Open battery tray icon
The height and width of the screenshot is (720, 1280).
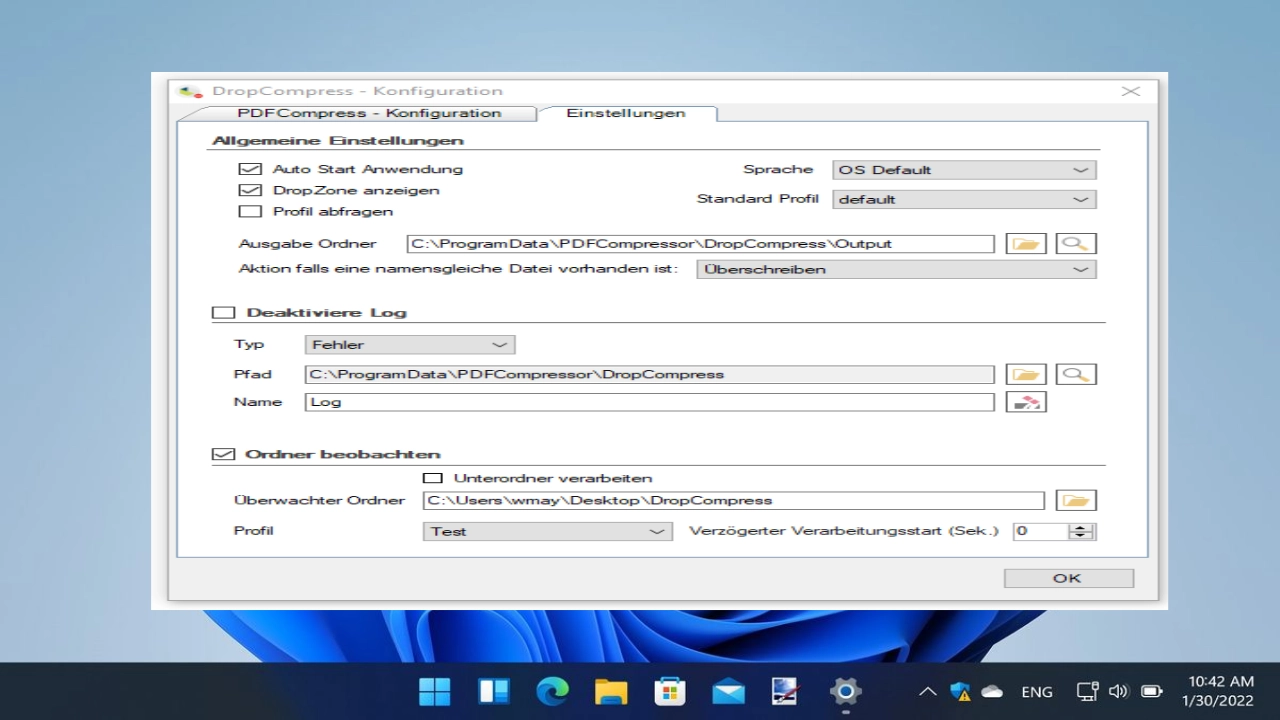tap(1152, 691)
